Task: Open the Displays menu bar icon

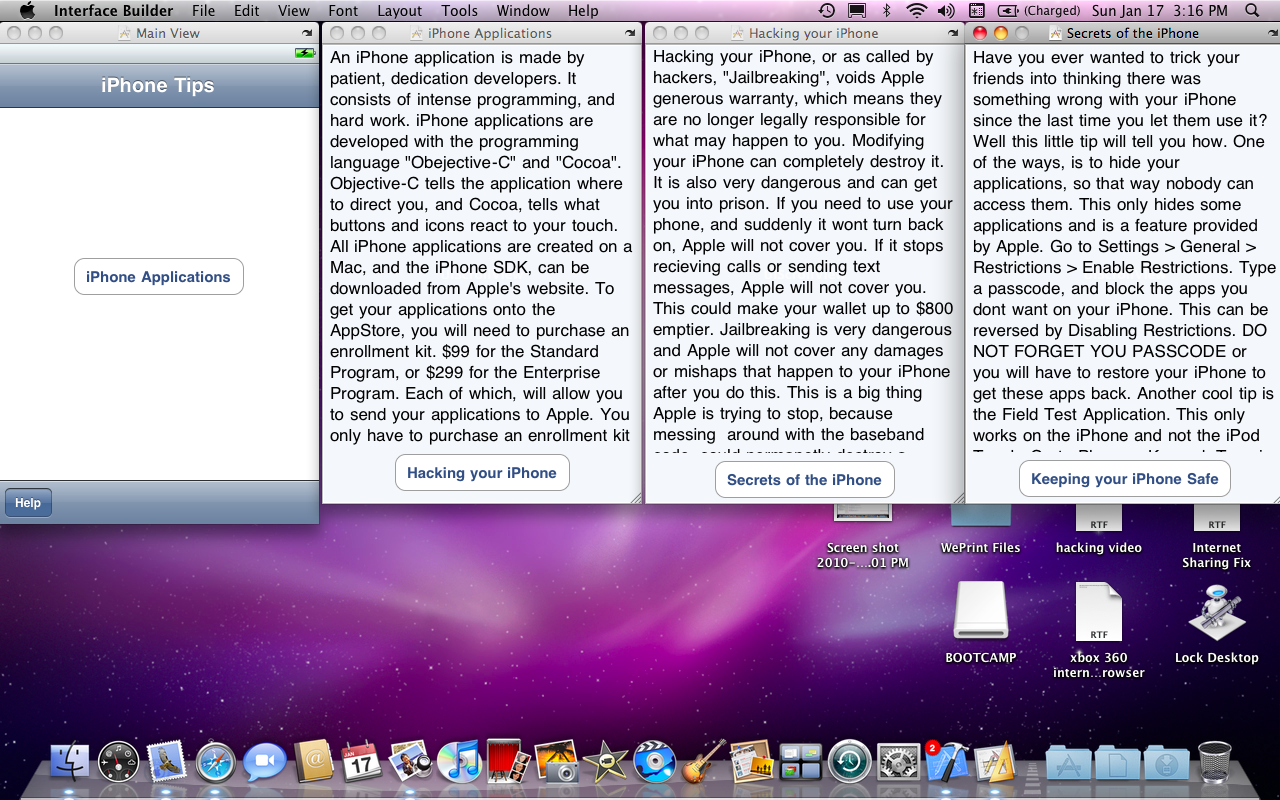Action: pyautogui.click(x=856, y=11)
